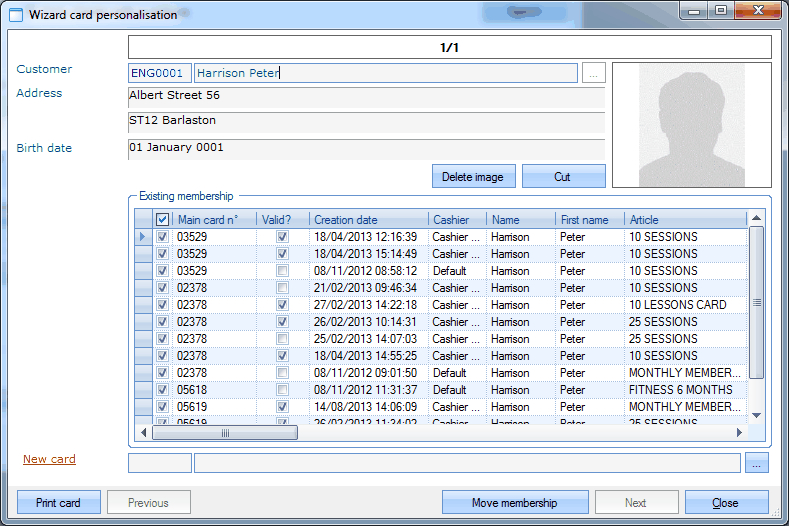789x526 pixels.
Task: Click the Delete image button
Action: click(474, 177)
